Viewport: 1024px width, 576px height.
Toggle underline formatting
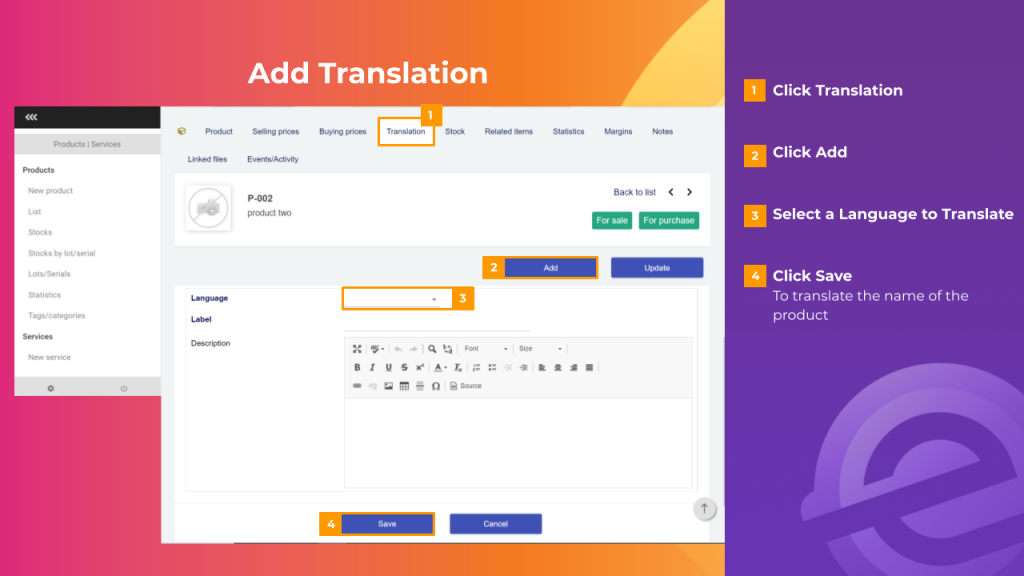(388, 367)
